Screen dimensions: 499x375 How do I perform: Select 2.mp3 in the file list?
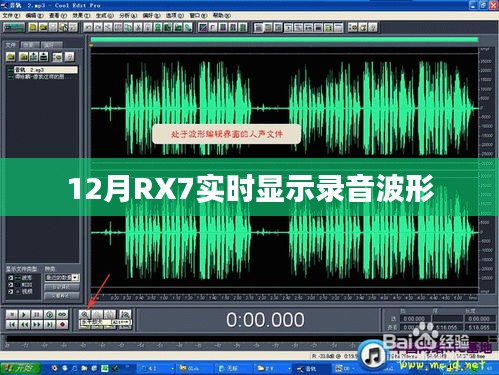(x=43, y=70)
